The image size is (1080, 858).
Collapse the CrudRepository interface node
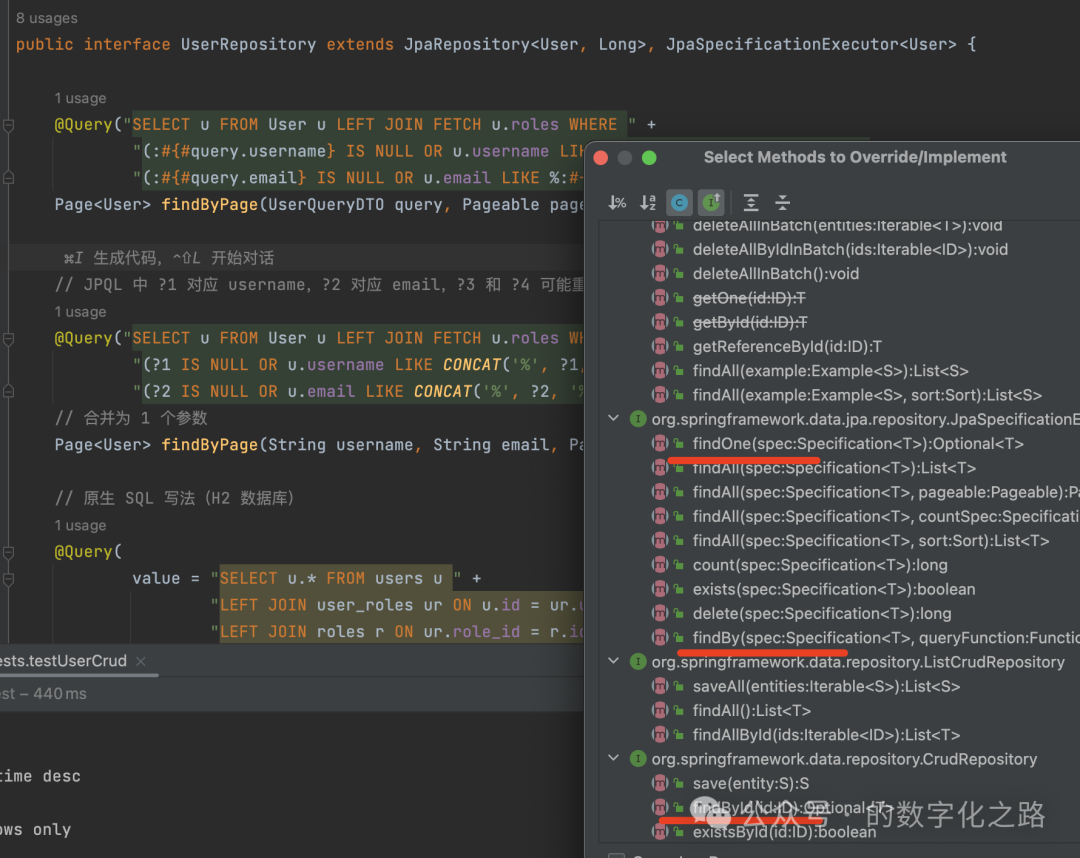[x=613, y=758]
